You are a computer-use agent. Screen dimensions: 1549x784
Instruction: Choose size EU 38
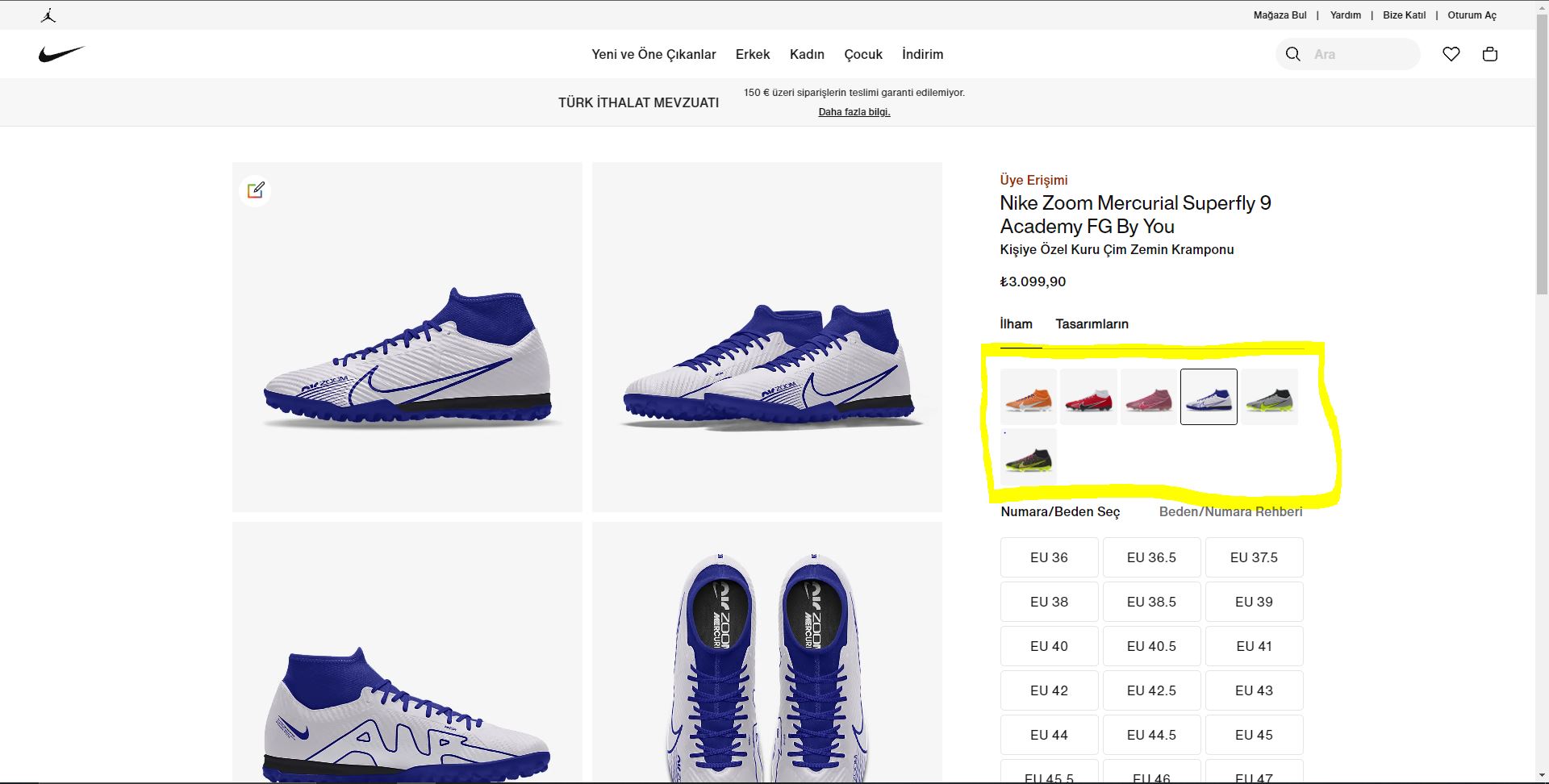[x=1049, y=602]
